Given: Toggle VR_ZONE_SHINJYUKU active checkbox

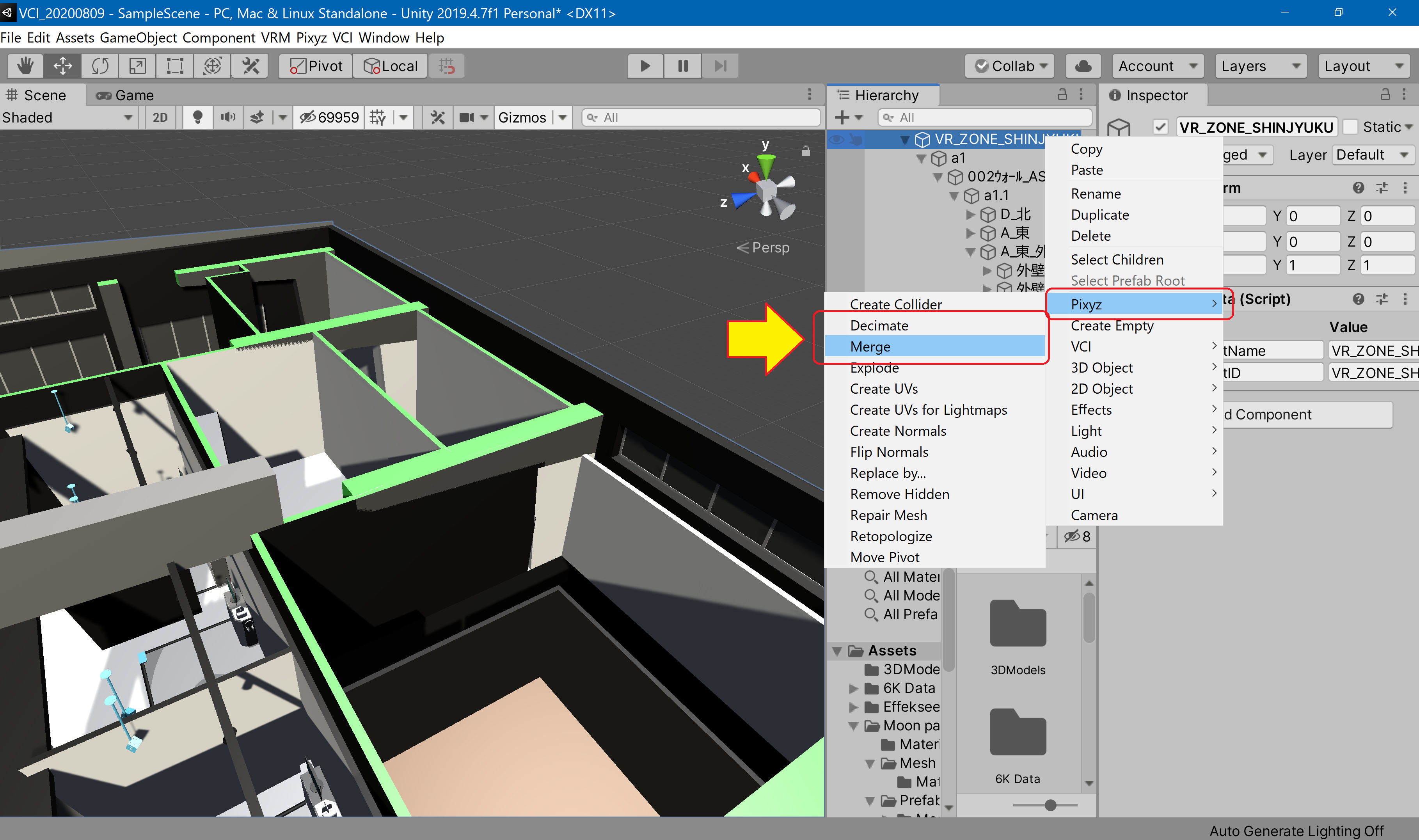Looking at the screenshot, I should [x=1160, y=127].
